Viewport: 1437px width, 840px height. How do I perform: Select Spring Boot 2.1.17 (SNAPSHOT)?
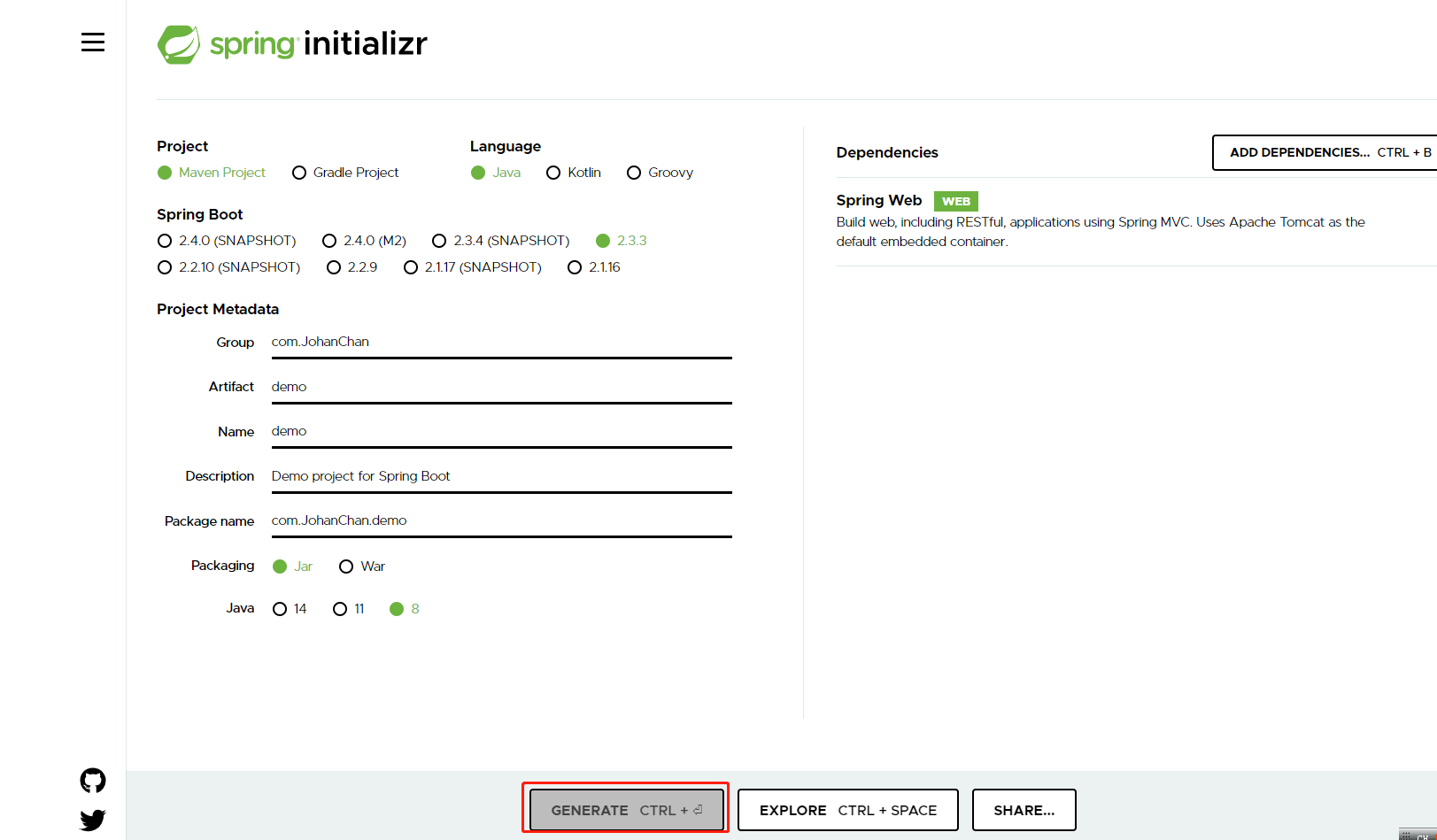click(x=472, y=267)
